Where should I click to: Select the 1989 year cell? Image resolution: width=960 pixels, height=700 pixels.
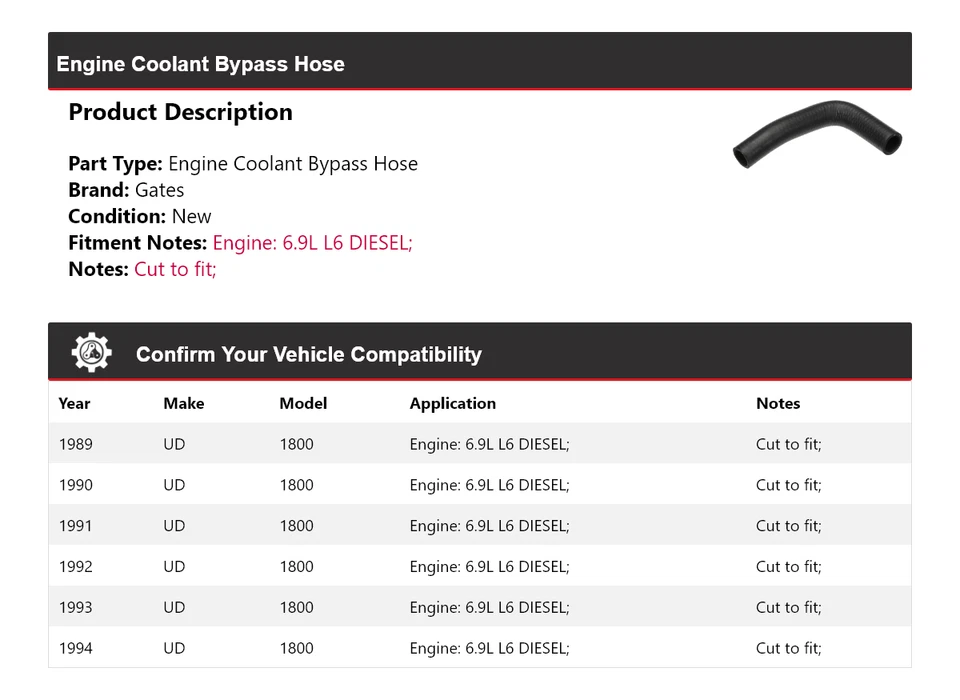pyautogui.click(x=76, y=444)
